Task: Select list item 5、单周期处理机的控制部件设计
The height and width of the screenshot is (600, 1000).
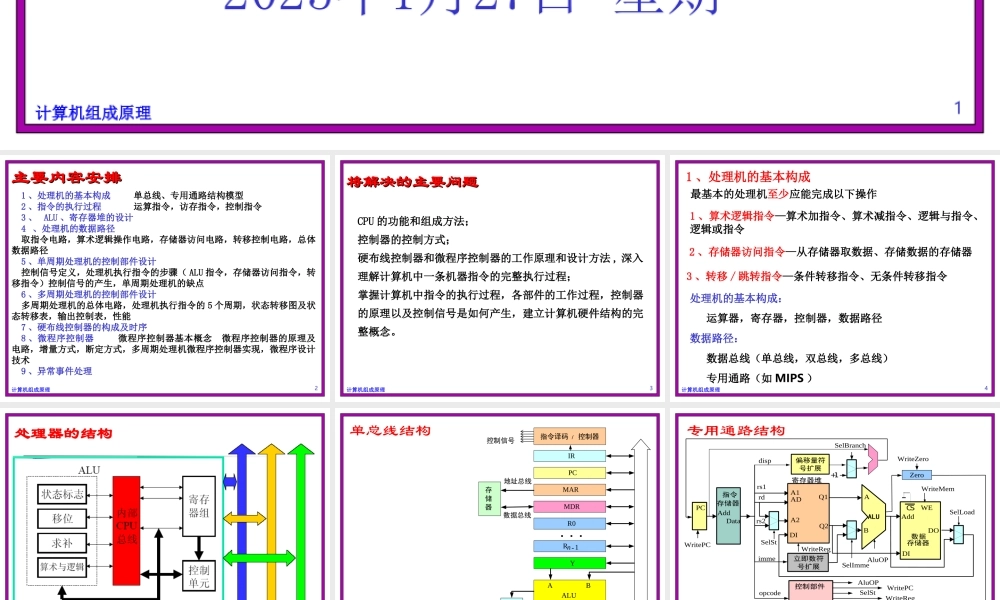Action: 88,261
